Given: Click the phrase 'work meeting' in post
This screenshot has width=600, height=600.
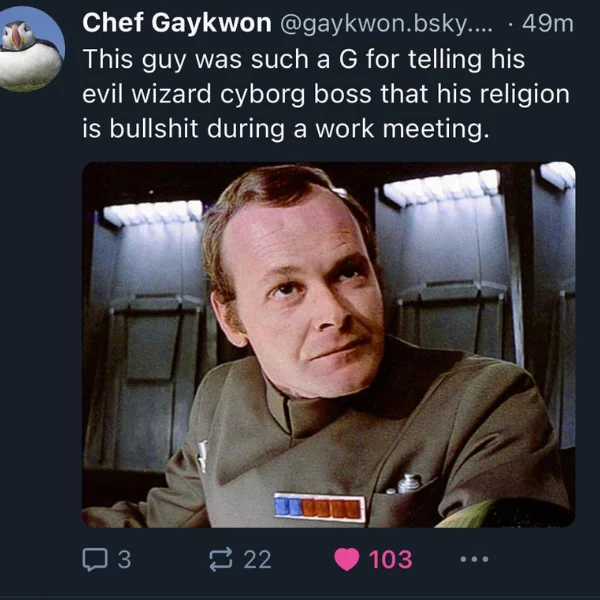Looking at the screenshot, I should pyautogui.click(x=402, y=129).
